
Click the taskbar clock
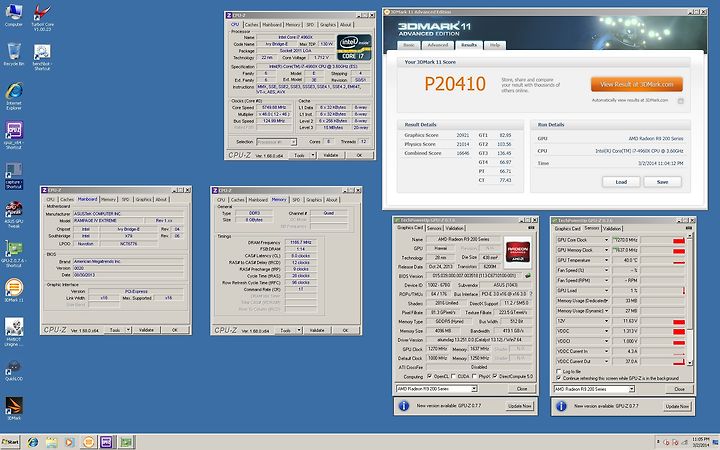click(700, 442)
